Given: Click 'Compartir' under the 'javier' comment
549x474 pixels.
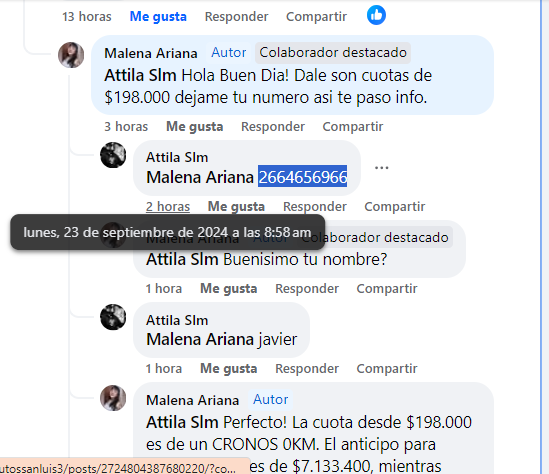Looking at the screenshot, I should (387, 368).
